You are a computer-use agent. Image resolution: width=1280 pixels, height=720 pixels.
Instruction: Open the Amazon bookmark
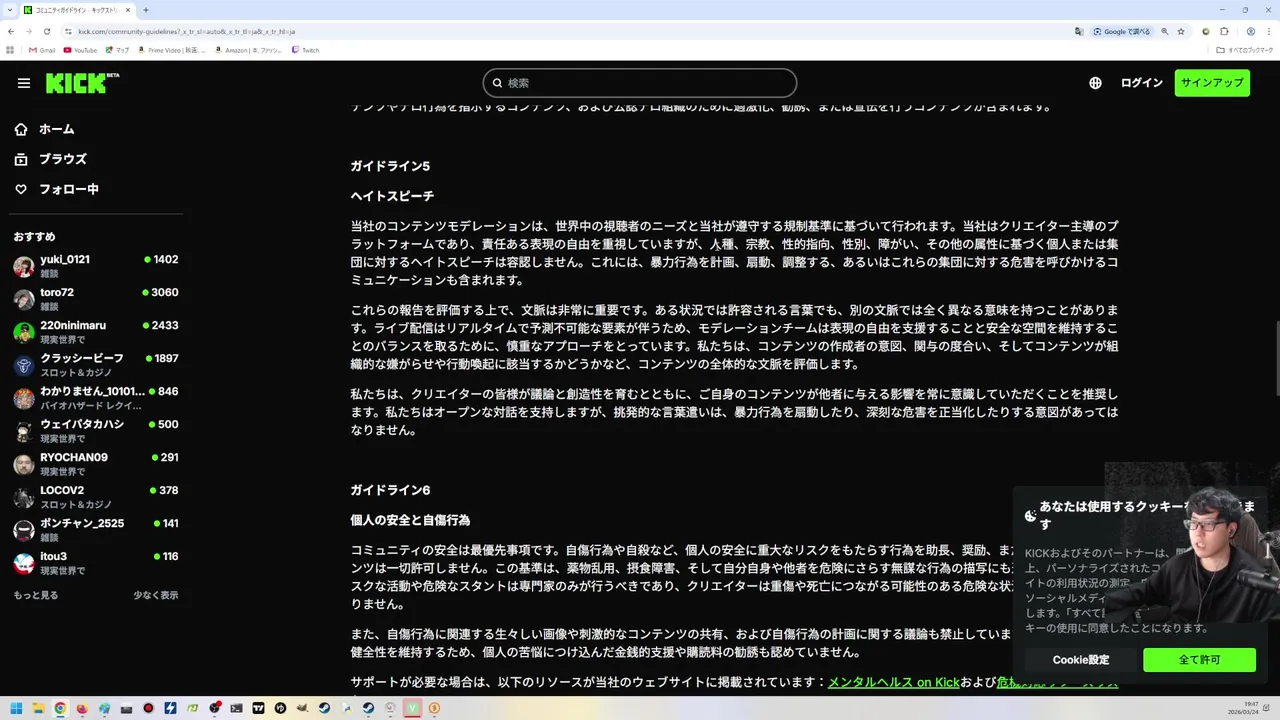coord(248,50)
